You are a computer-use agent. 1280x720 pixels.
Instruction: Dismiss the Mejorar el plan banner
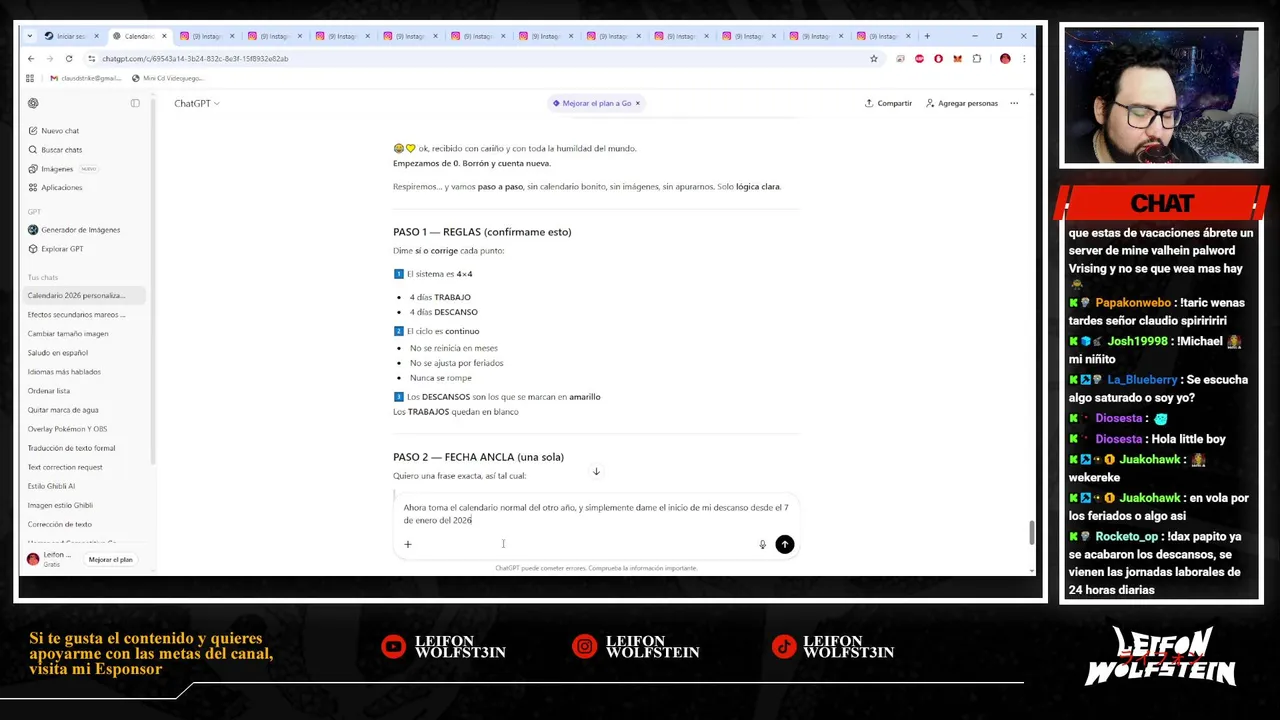coord(638,103)
